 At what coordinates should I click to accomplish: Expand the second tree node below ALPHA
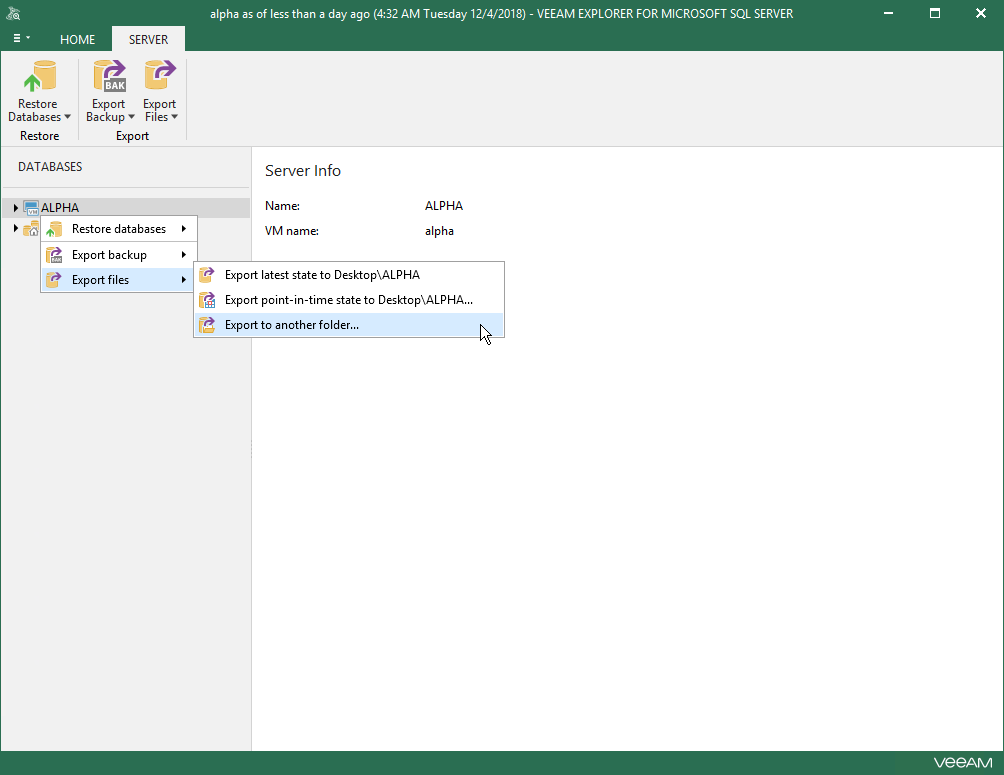[x=15, y=228]
